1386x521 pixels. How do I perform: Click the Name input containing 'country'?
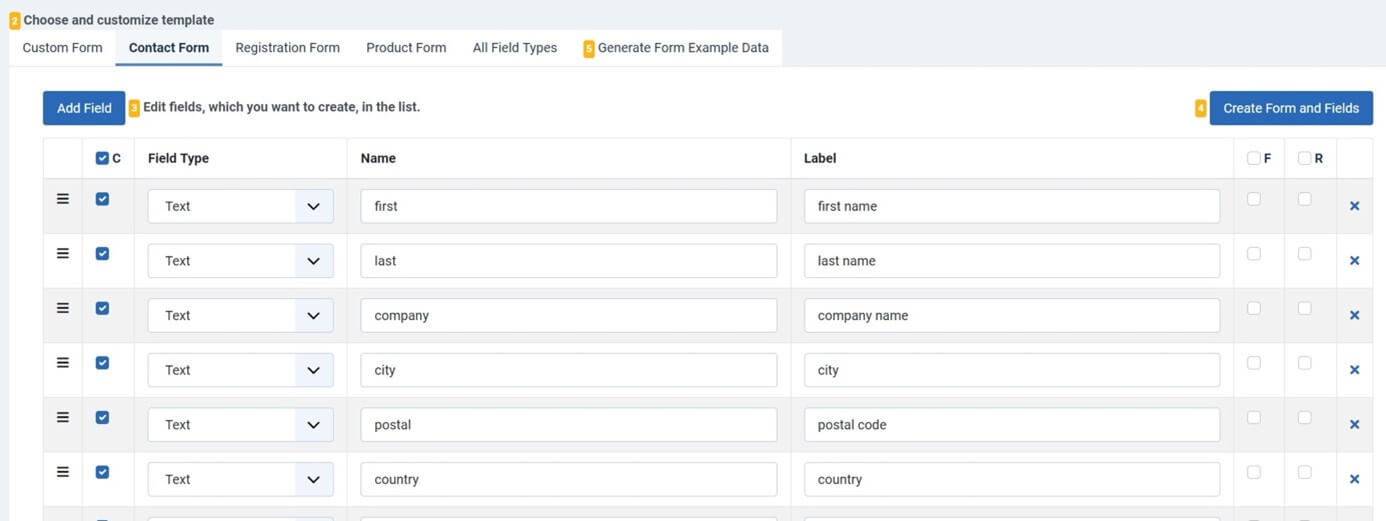(569, 479)
